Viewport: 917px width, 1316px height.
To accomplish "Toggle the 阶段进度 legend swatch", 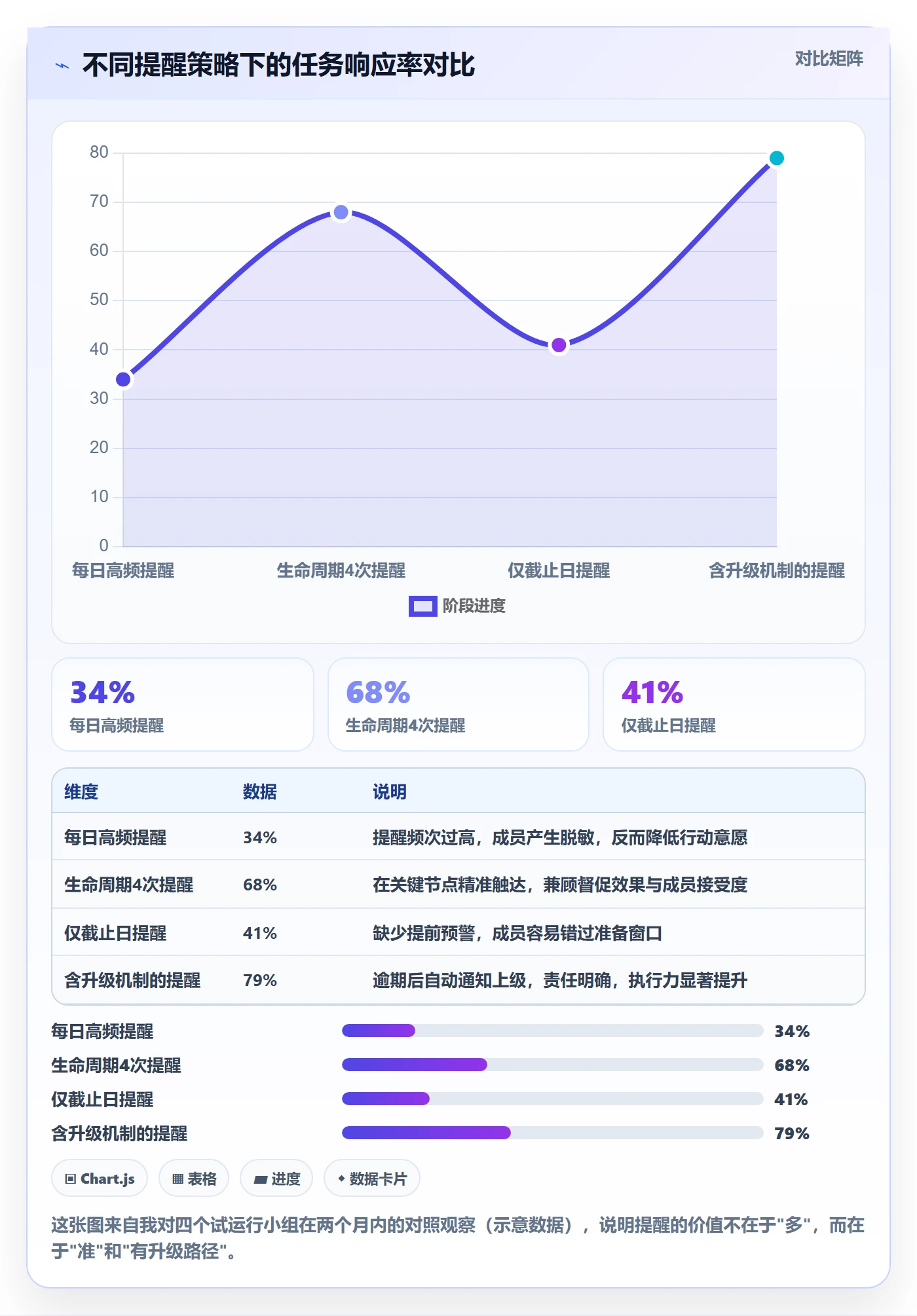I will [x=422, y=606].
